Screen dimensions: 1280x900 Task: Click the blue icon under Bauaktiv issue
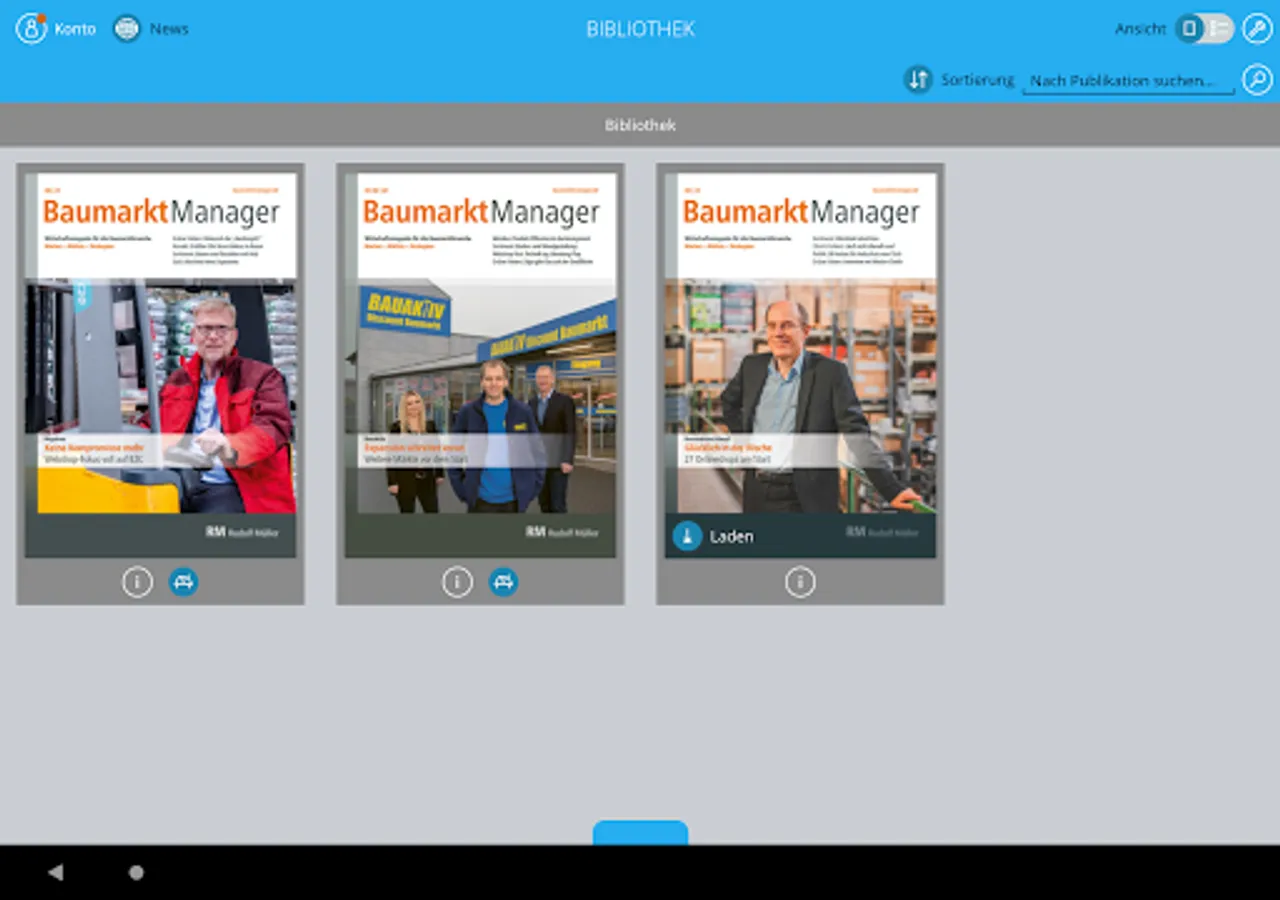tap(503, 582)
